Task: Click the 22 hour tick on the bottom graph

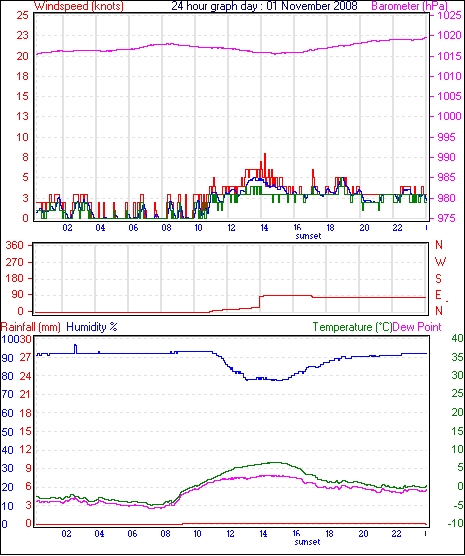Action: 397,534
